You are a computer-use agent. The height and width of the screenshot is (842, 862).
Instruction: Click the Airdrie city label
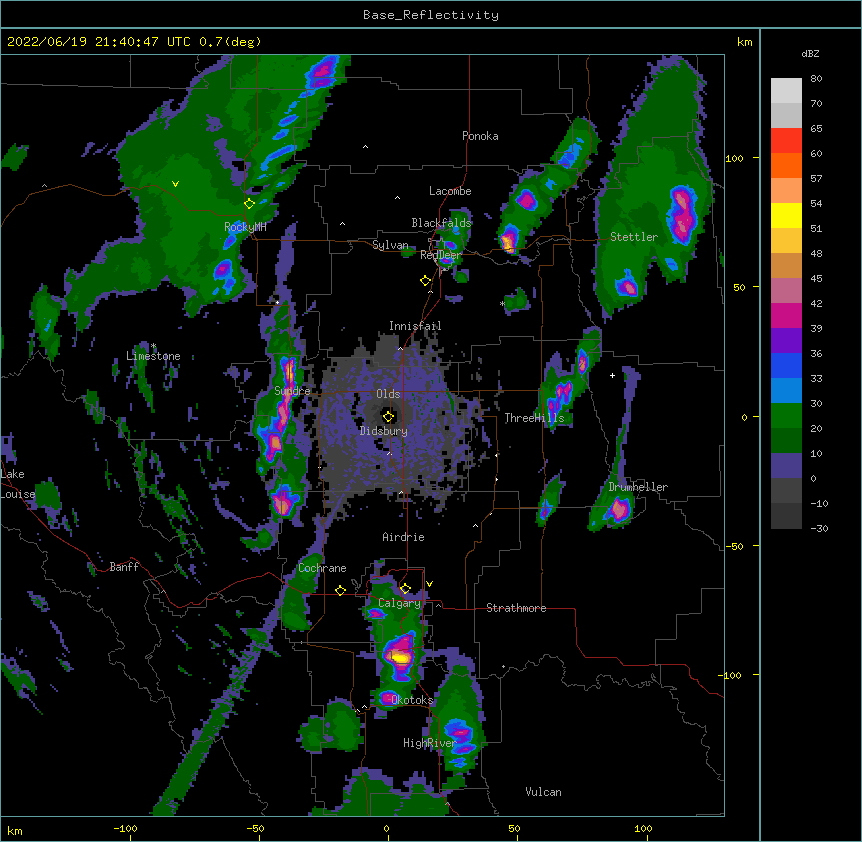tap(404, 537)
